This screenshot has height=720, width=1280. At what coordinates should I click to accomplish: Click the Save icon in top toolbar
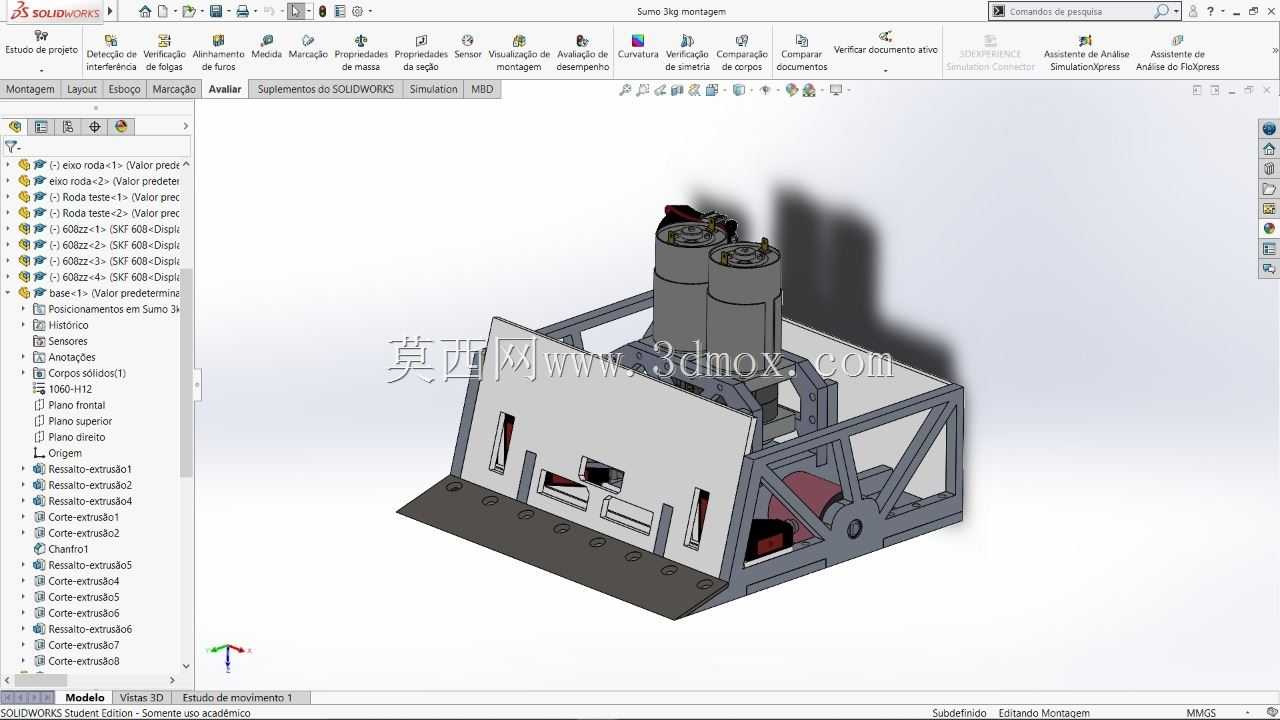pyautogui.click(x=216, y=11)
